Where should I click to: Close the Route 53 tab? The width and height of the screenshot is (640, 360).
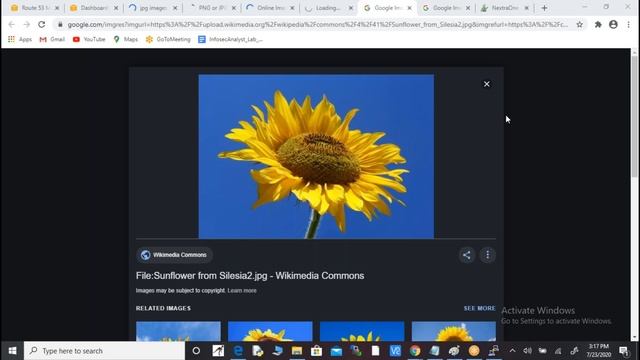pos(57,8)
